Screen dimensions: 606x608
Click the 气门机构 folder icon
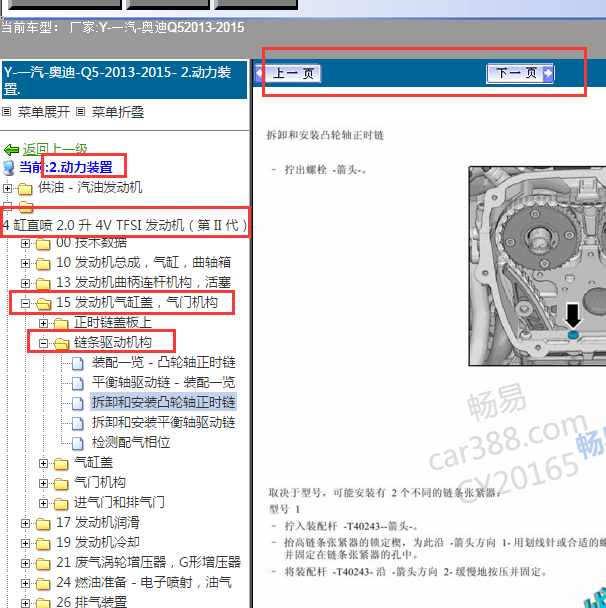(x=61, y=484)
